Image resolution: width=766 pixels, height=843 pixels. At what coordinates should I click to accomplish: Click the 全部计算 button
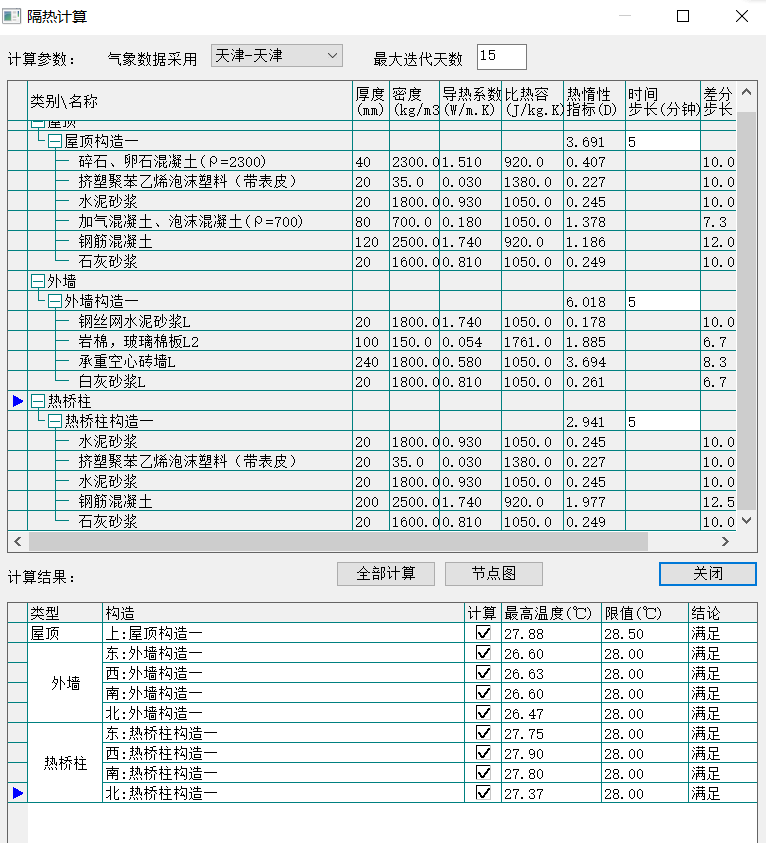pyautogui.click(x=384, y=574)
